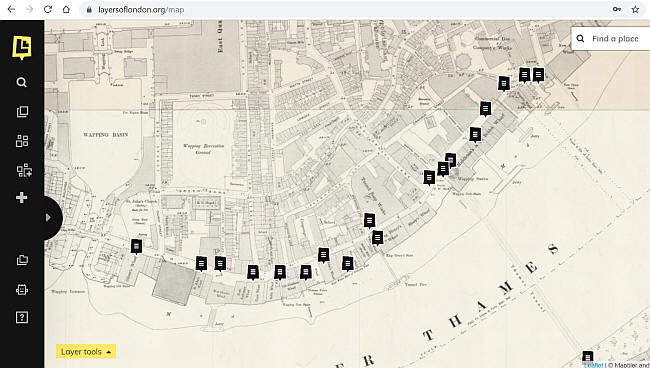This screenshot has height=368, width=650.
Task: Expand the sidebar panel with arrow tab
Action: [51, 218]
